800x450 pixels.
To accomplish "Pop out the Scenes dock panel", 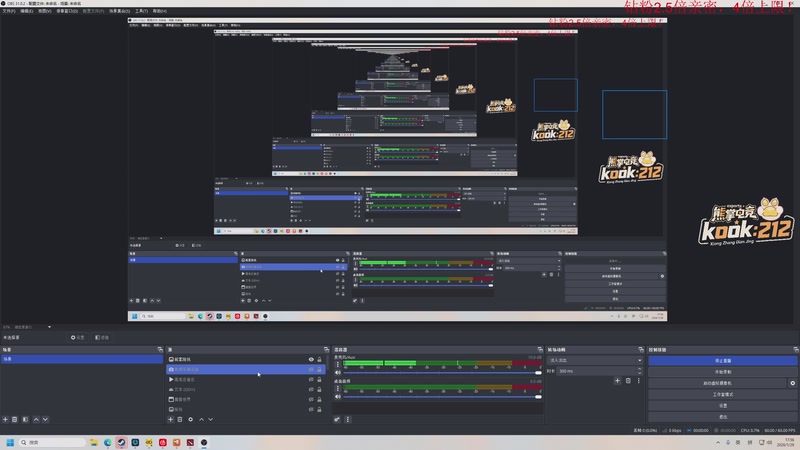I will tap(160, 349).
